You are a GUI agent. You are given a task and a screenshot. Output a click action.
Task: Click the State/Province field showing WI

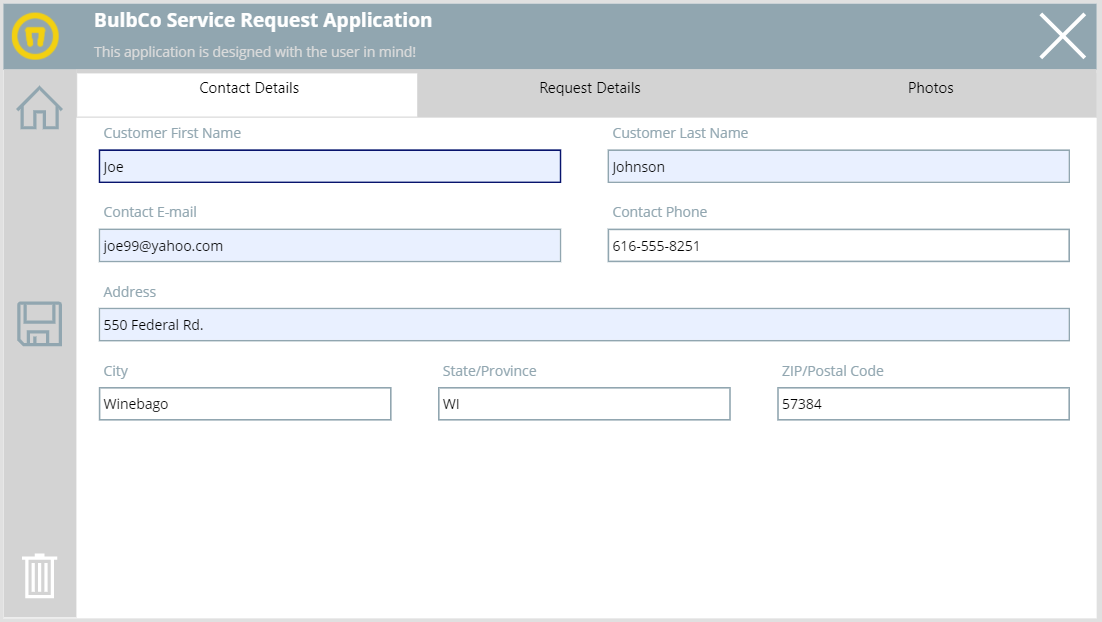pyautogui.click(x=584, y=404)
